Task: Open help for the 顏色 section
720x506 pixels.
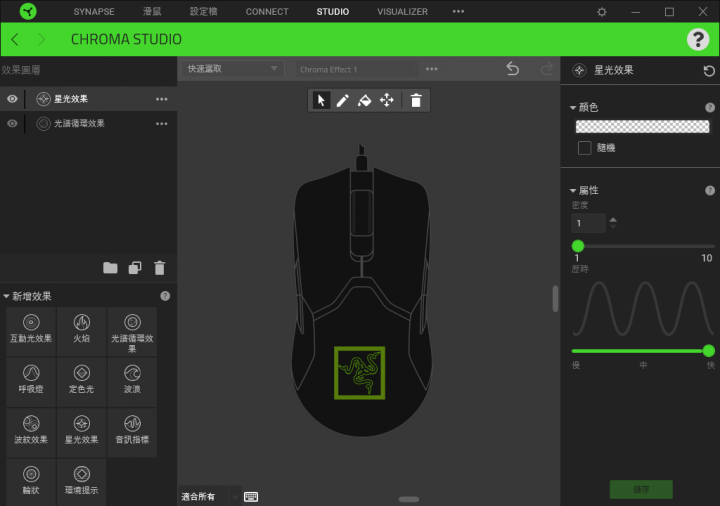Action: coord(710,107)
